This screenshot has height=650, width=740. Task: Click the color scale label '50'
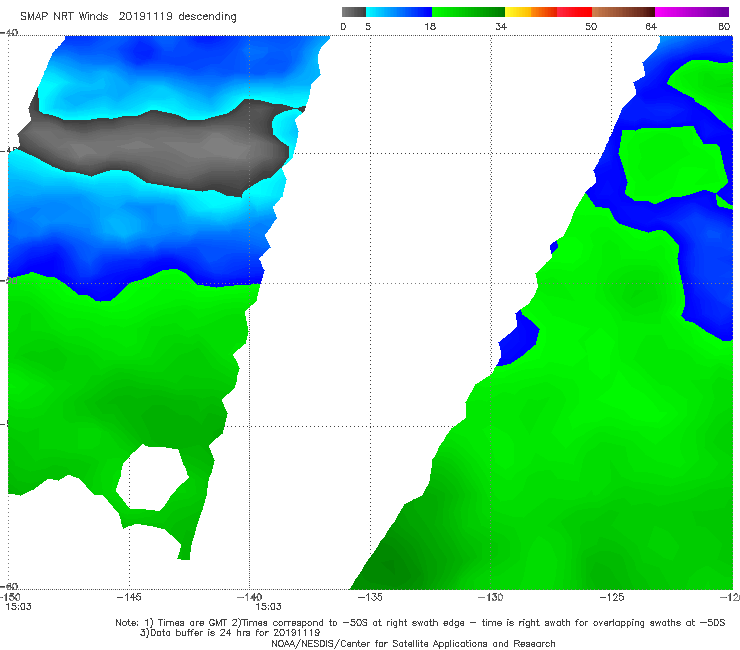coord(591,27)
